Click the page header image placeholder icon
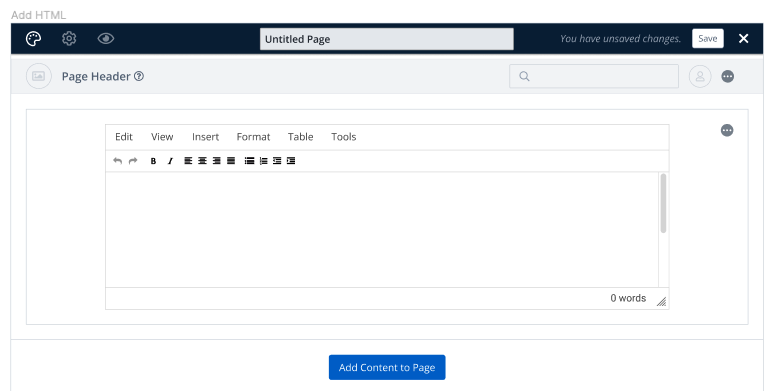The height and width of the screenshot is (391, 771). tap(38, 76)
